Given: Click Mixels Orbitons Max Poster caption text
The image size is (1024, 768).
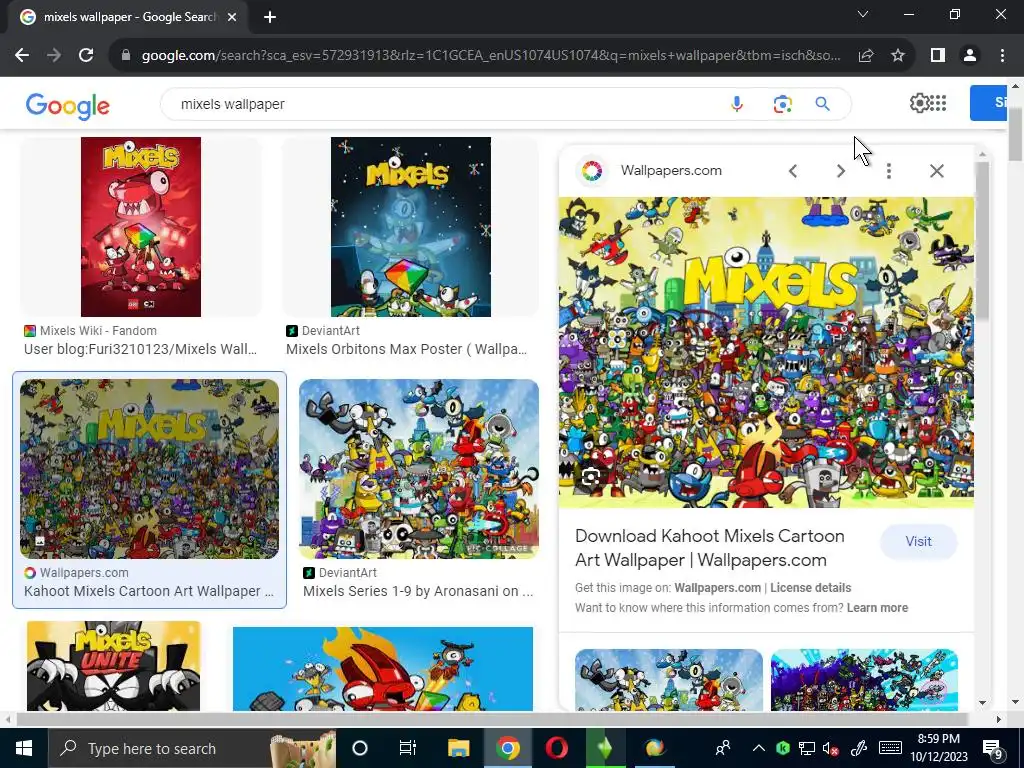Looking at the screenshot, I should pyautogui.click(x=406, y=349).
